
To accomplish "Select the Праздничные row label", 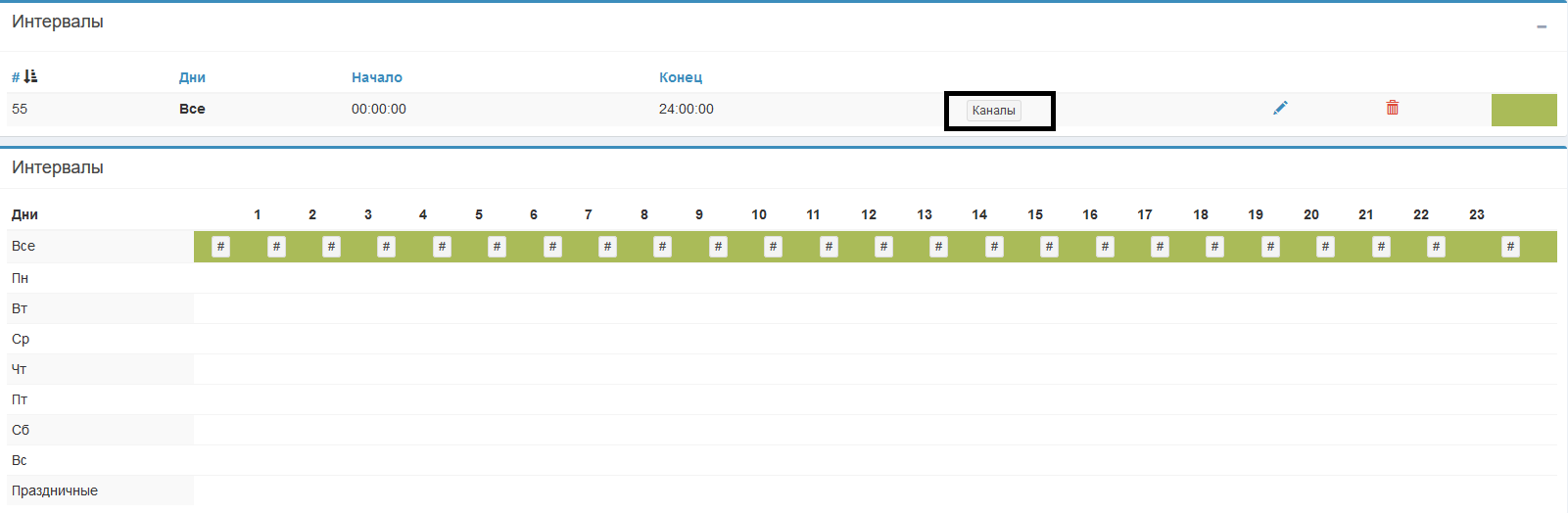I will point(55,490).
